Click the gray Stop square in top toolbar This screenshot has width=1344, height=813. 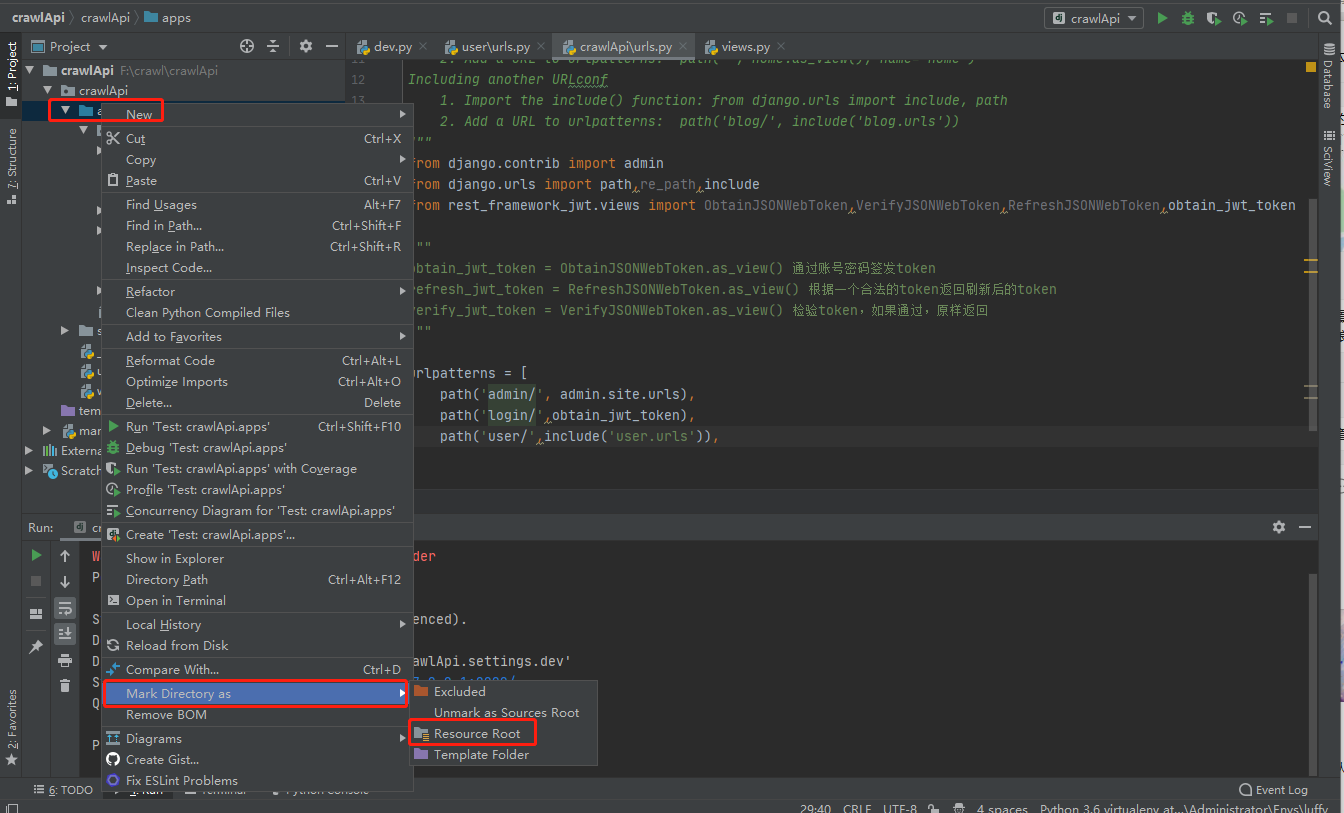pos(1292,18)
